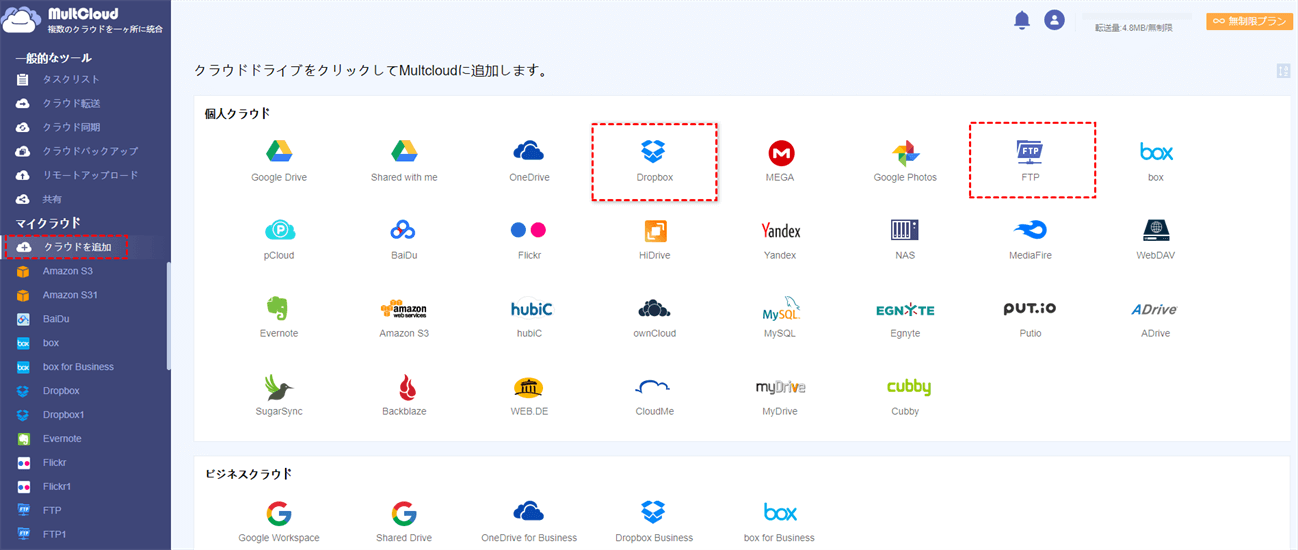Viewport: 1298px width, 550px height.
Task: Add Backblaze cloud
Action: (404, 395)
